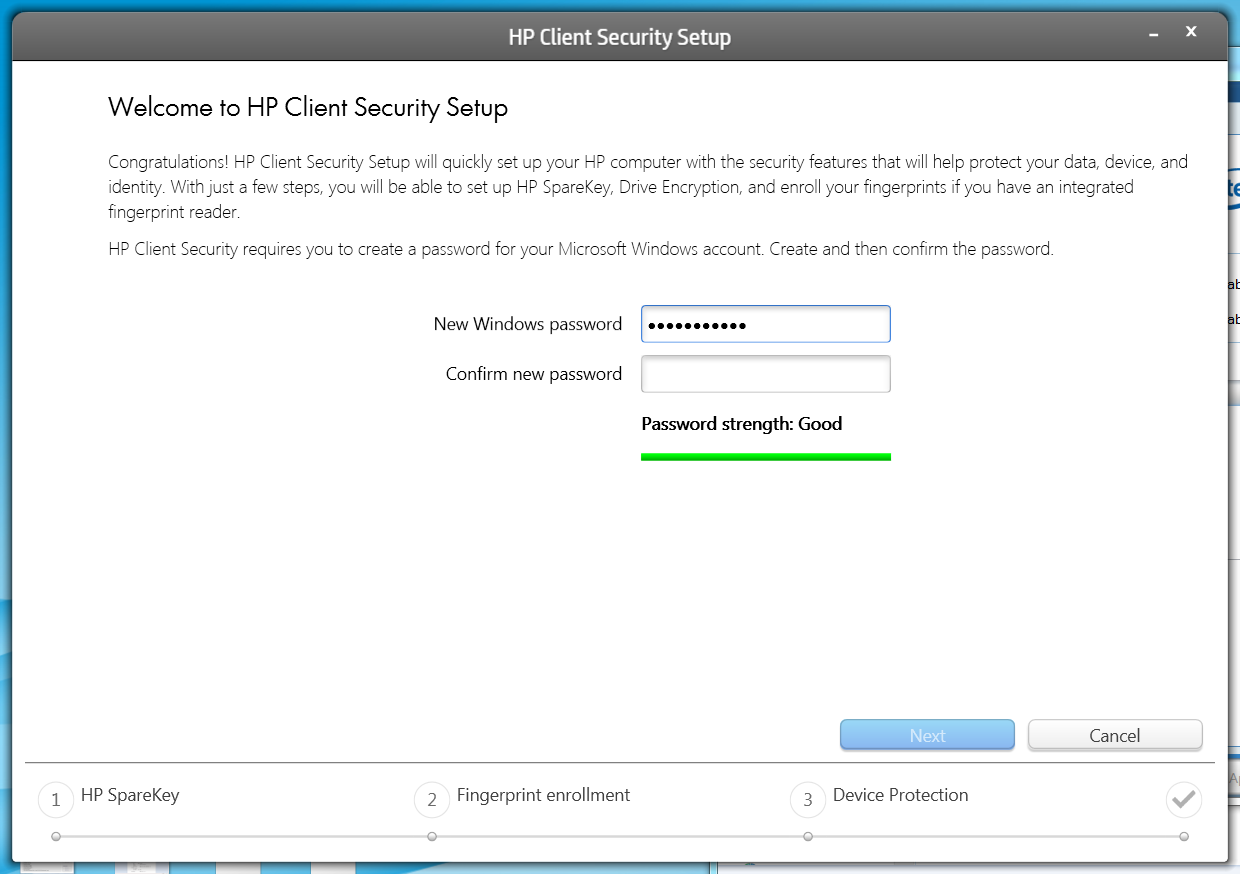Focus the New Windows password field

pyautogui.click(x=765, y=324)
